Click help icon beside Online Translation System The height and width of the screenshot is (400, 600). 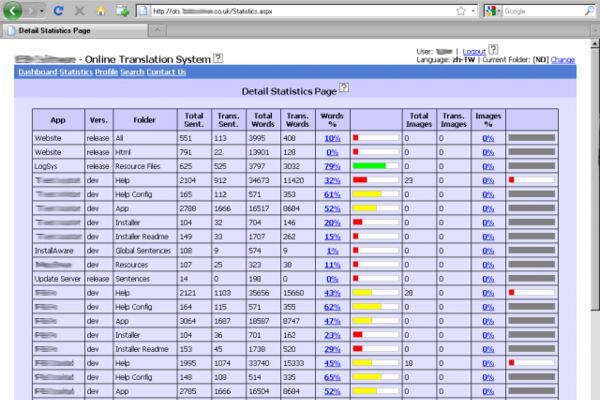[218, 58]
